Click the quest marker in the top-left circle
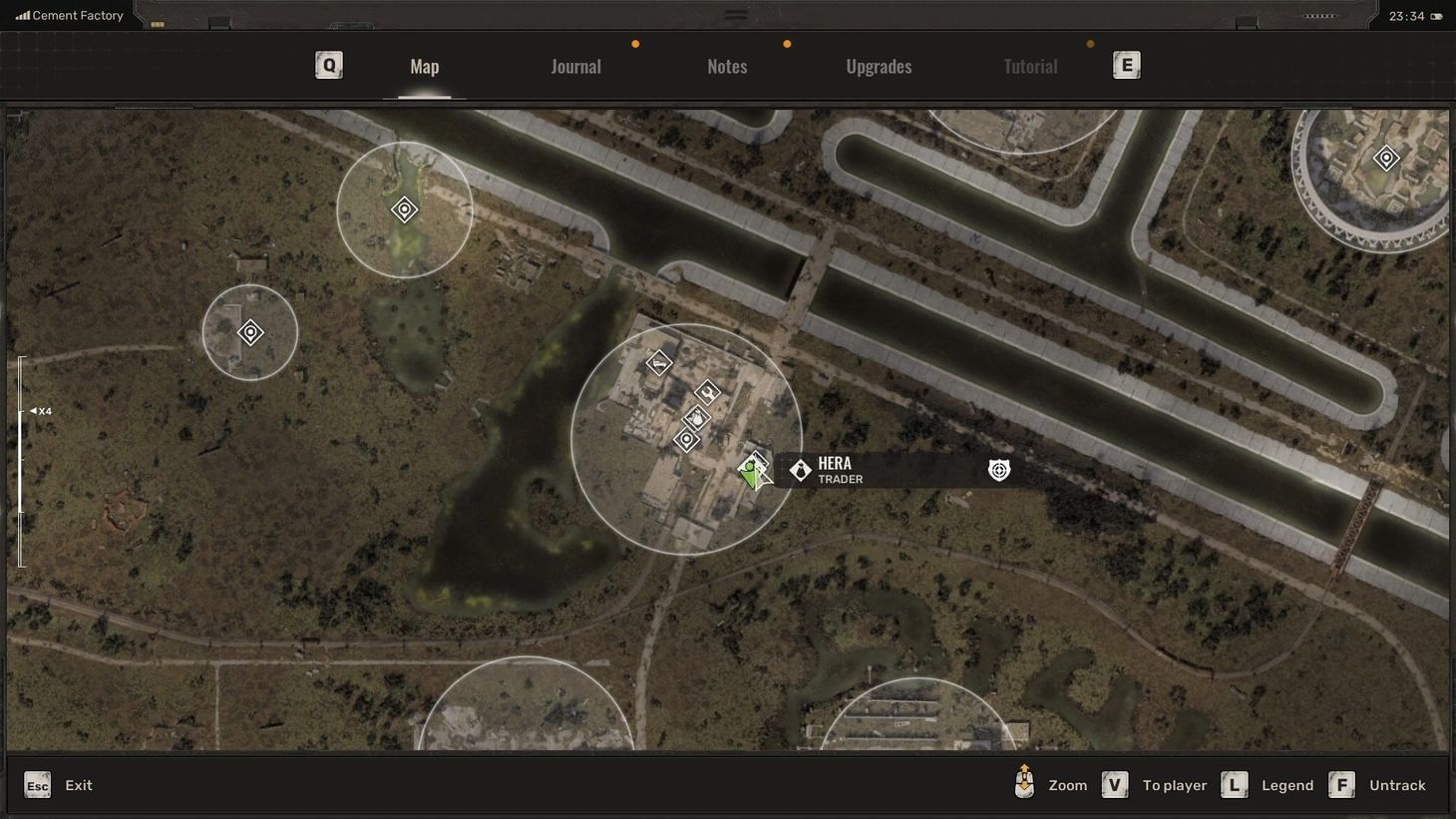 point(404,209)
